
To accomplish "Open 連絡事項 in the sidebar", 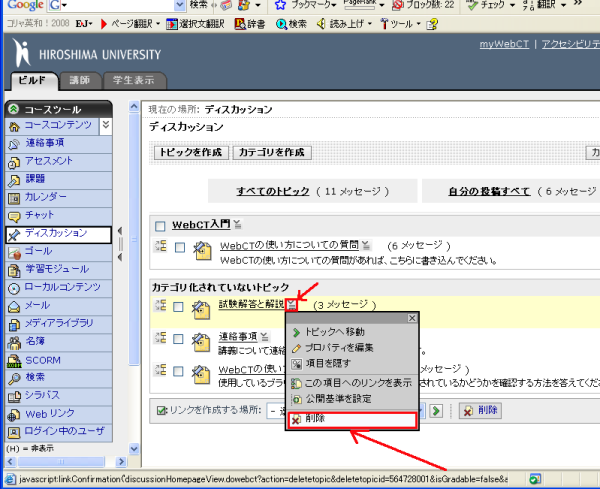I will tap(45, 143).
